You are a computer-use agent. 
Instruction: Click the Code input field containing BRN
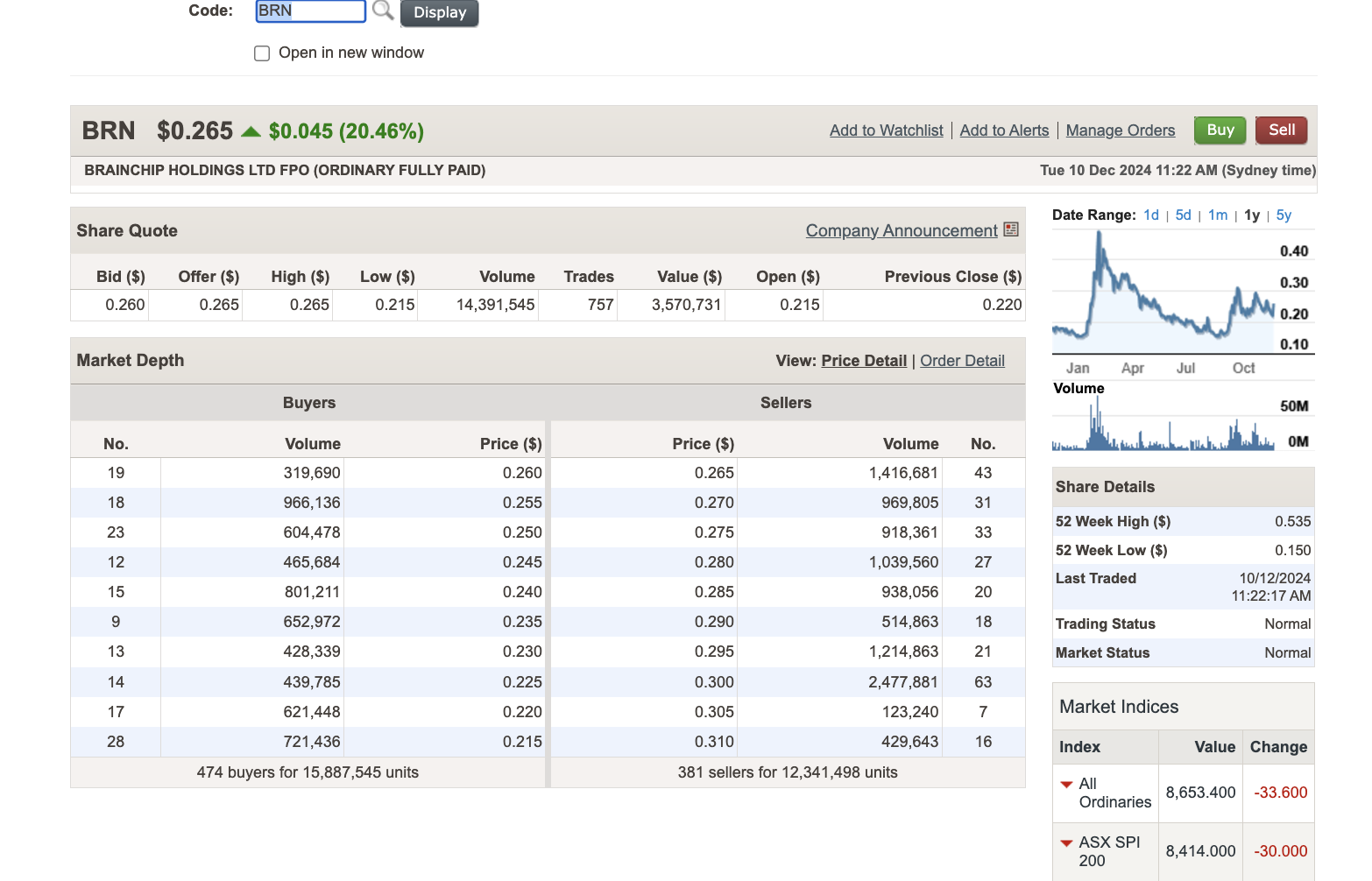pyautogui.click(x=310, y=11)
